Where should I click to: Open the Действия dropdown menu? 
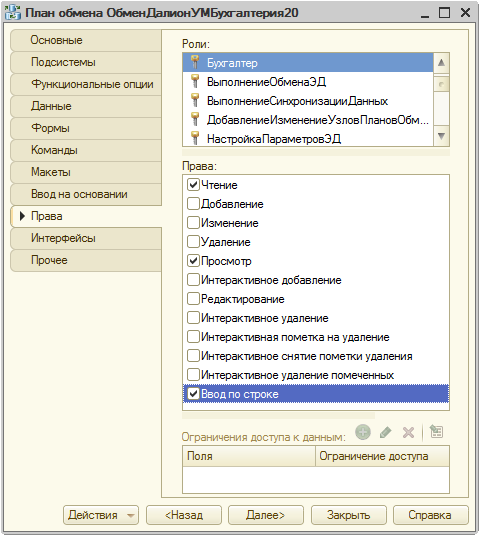(x=101, y=515)
